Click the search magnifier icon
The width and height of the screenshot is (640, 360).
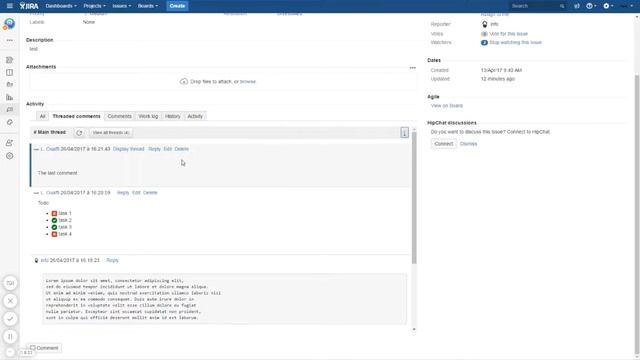tap(562, 6)
